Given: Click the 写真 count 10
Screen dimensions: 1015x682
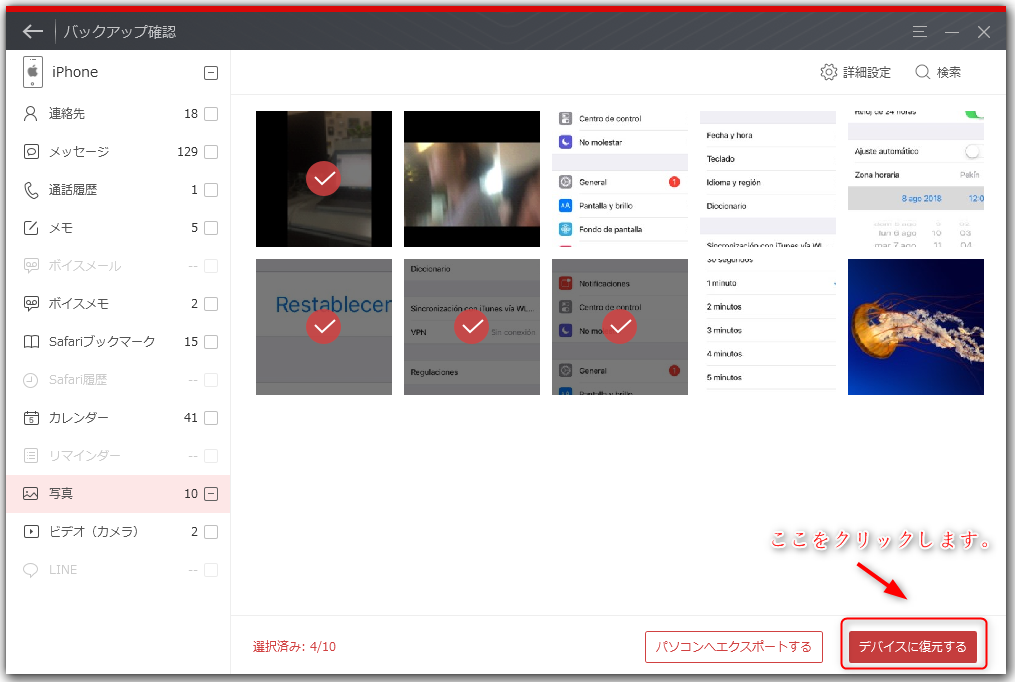Looking at the screenshot, I should pyautogui.click(x=191, y=494).
